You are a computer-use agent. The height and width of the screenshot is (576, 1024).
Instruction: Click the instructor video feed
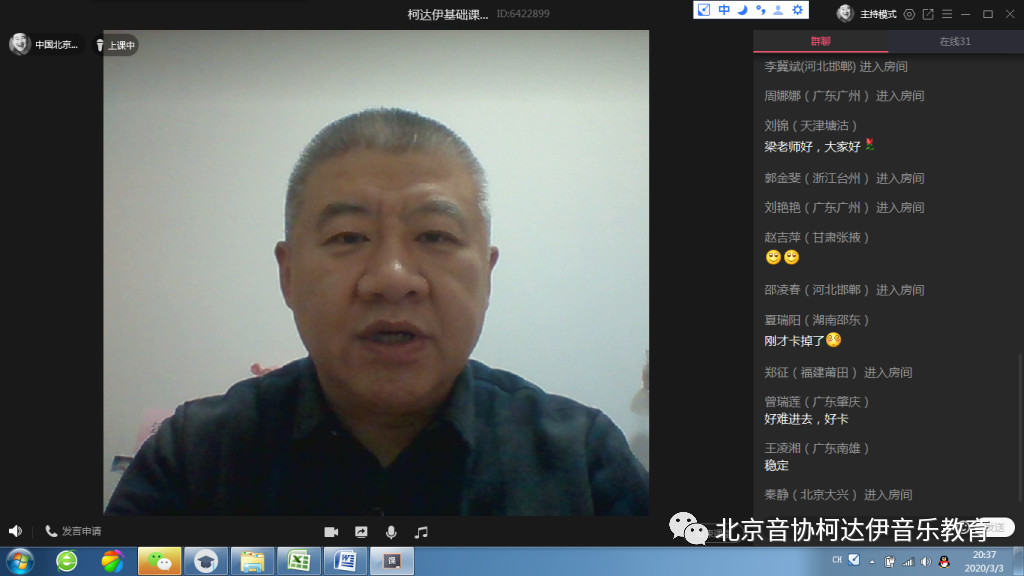point(376,273)
